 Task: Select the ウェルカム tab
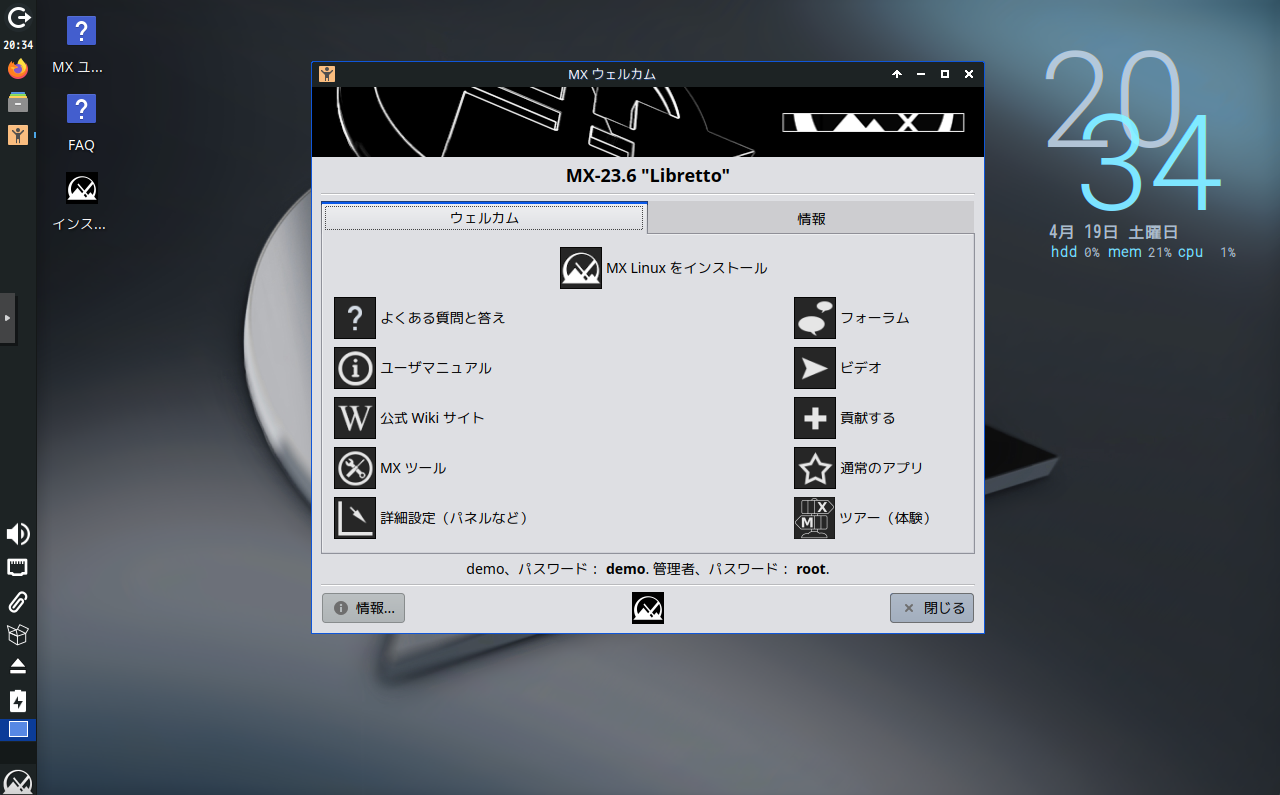[x=484, y=218]
